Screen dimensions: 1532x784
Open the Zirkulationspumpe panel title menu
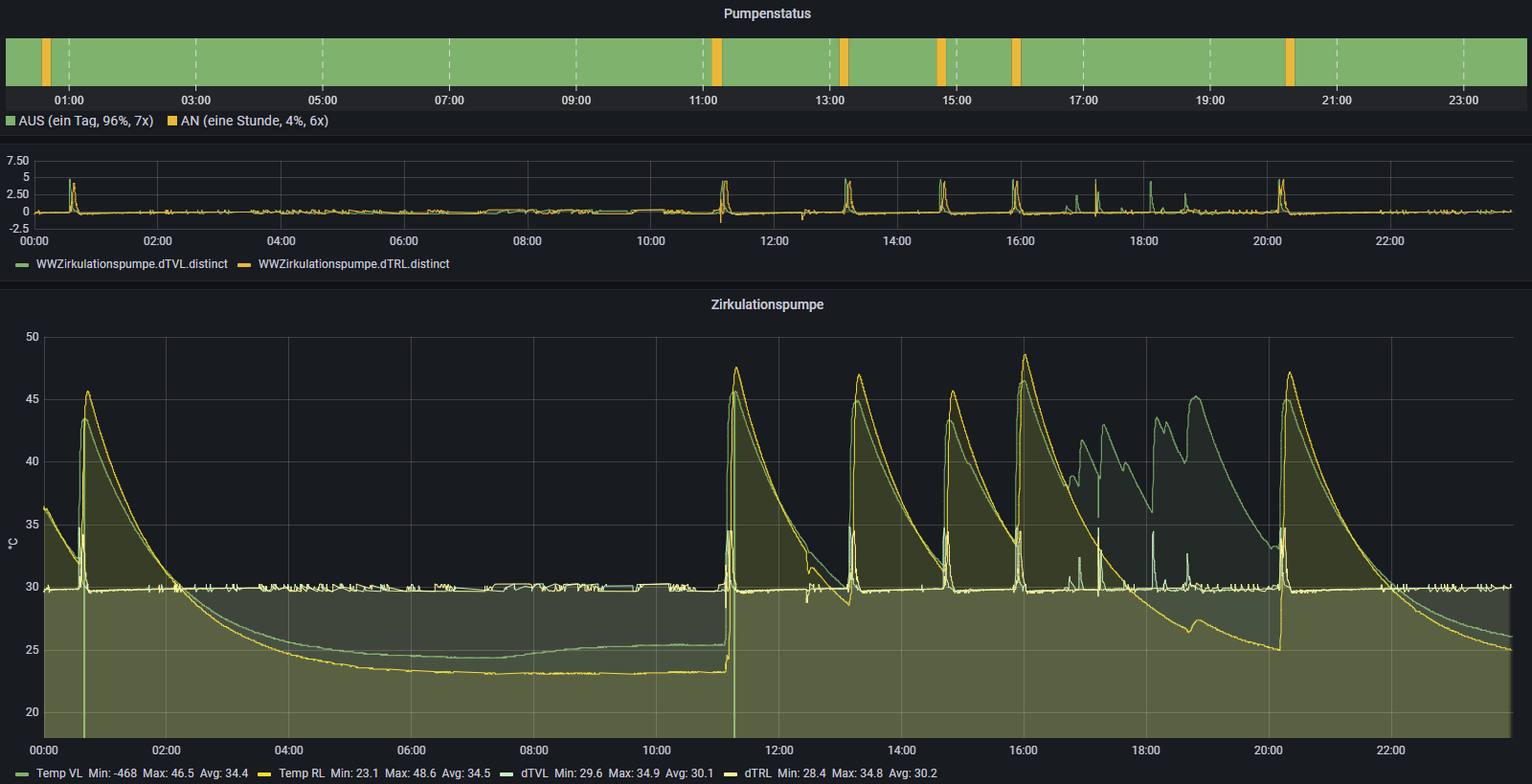pyautogui.click(x=767, y=304)
